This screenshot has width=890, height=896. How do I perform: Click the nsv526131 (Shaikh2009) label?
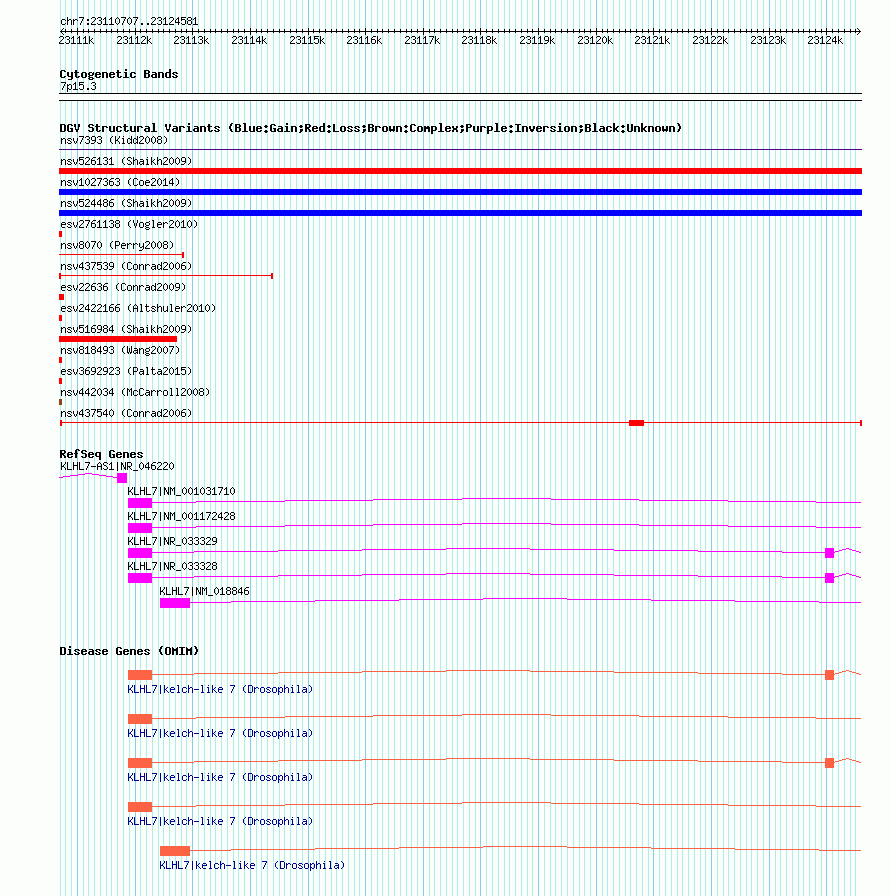pos(126,161)
